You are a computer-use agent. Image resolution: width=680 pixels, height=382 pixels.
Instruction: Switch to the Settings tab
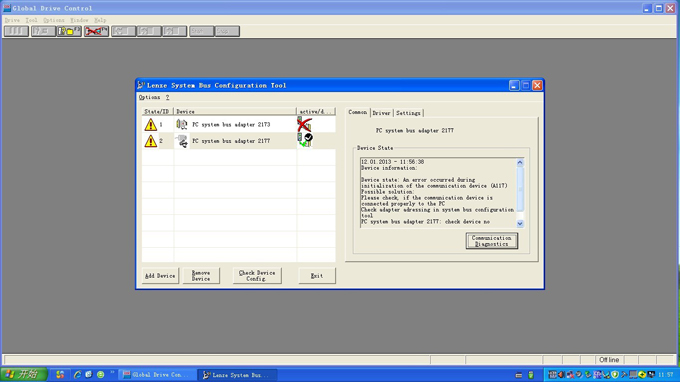click(x=408, y=113)
